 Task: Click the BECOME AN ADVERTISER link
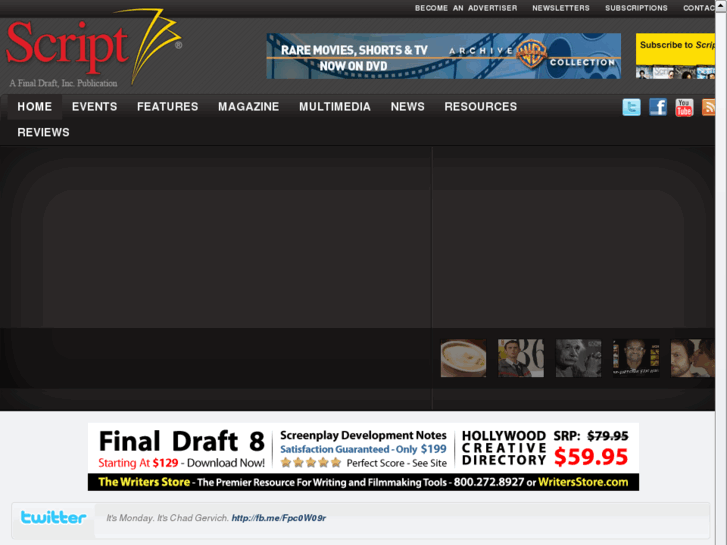point(466,8)
